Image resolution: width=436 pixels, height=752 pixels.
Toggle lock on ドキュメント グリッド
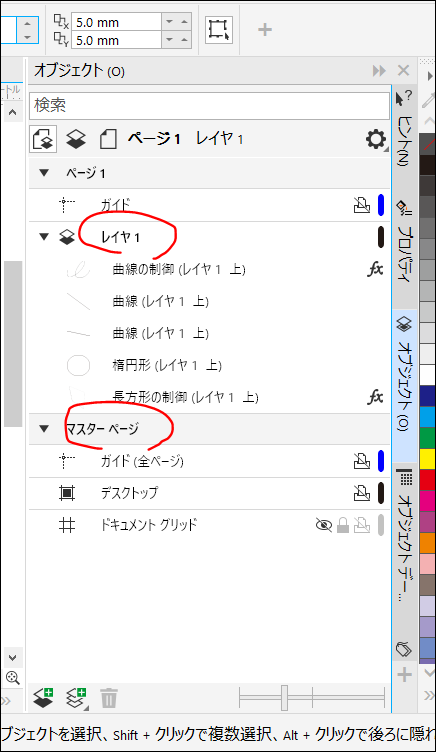click(342, 525)
